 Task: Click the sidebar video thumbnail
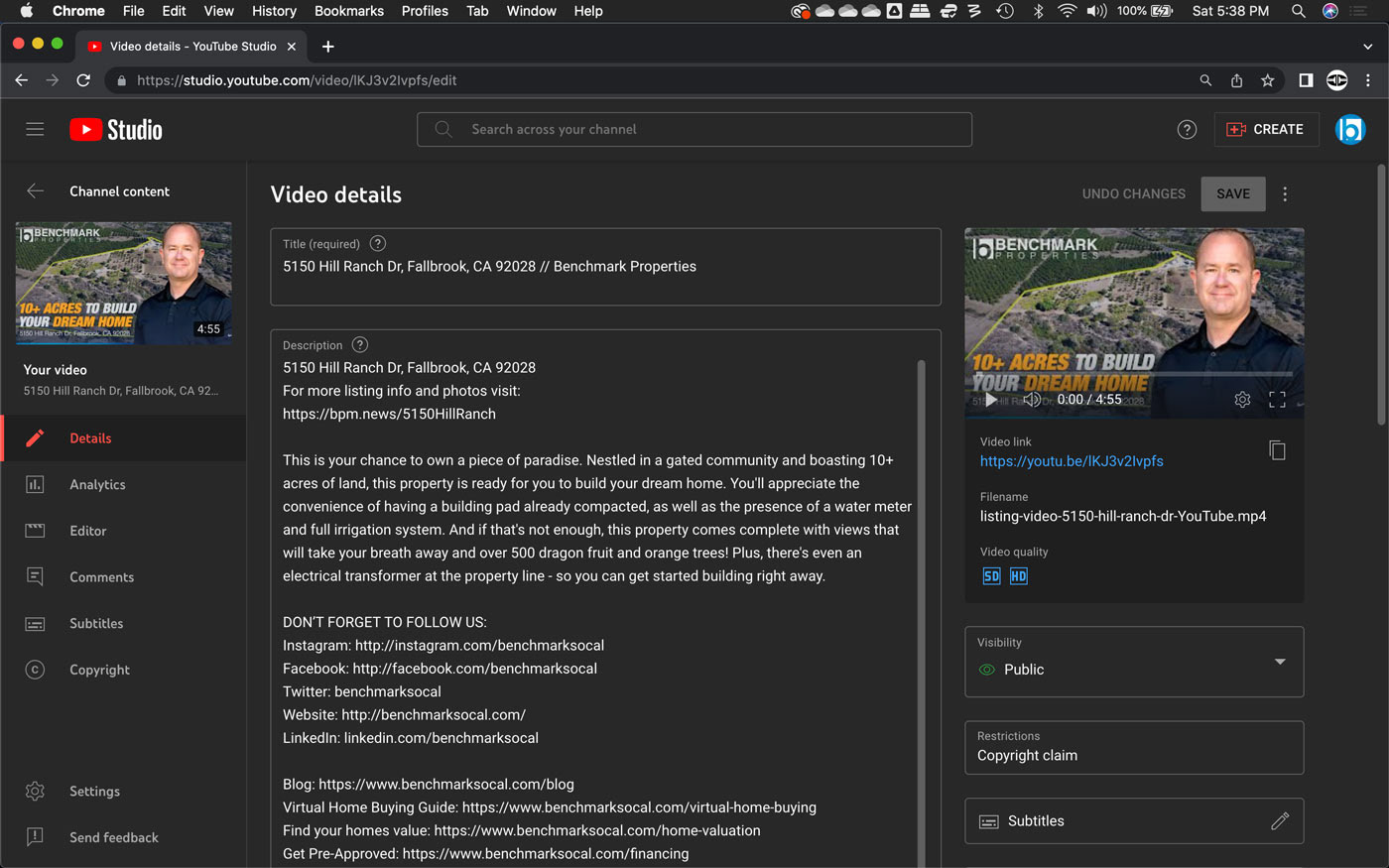124,284
